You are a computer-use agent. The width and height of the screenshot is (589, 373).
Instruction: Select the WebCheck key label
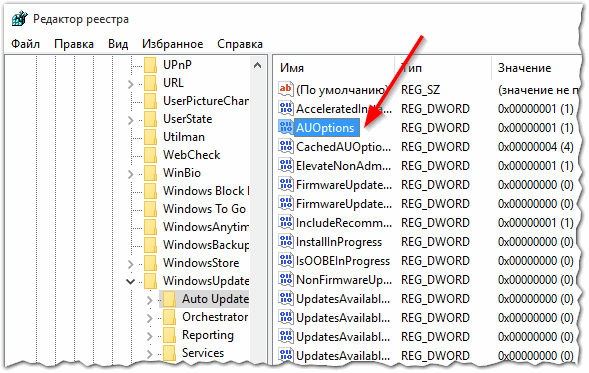point(192,155)
